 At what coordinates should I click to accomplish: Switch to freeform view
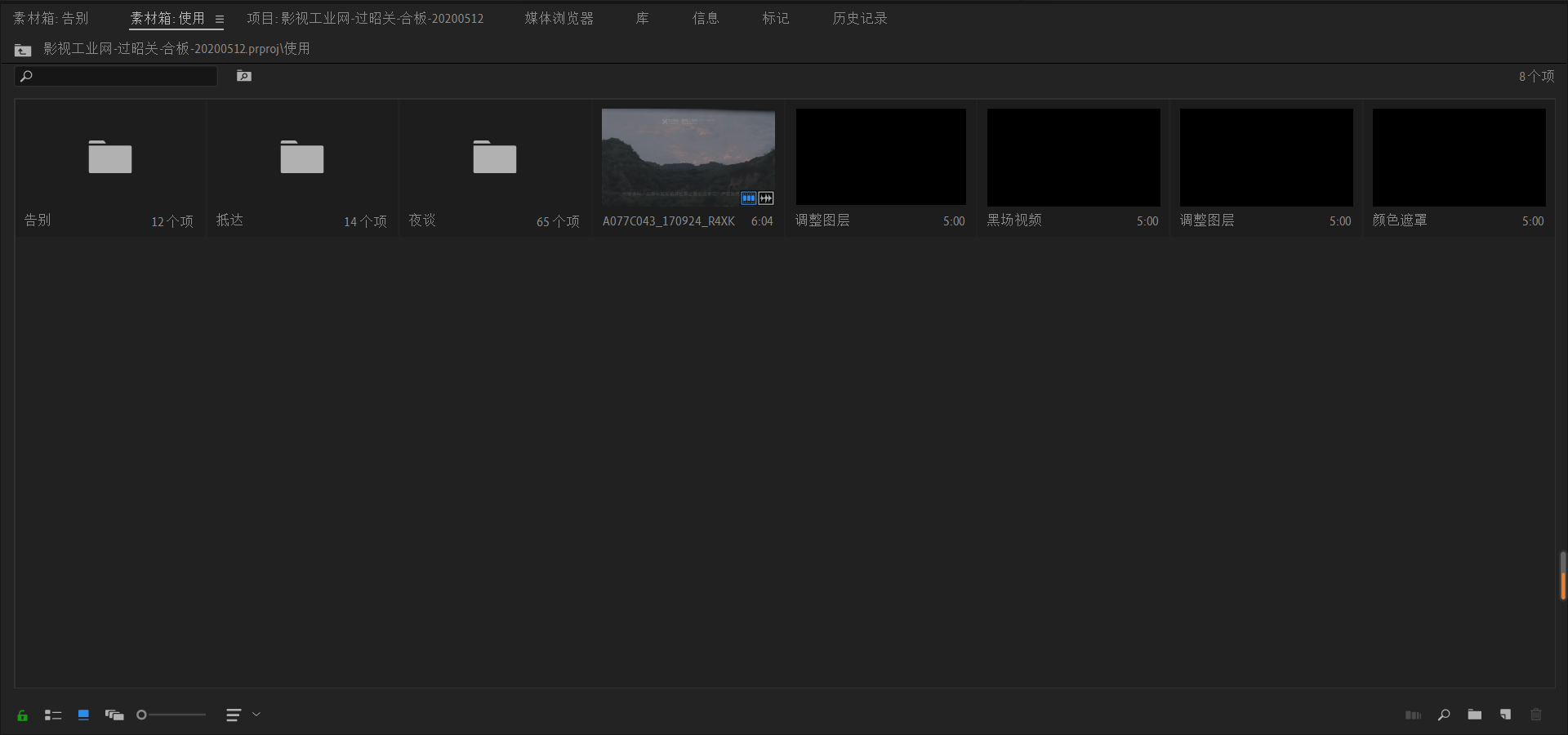[x=114, y=715]
